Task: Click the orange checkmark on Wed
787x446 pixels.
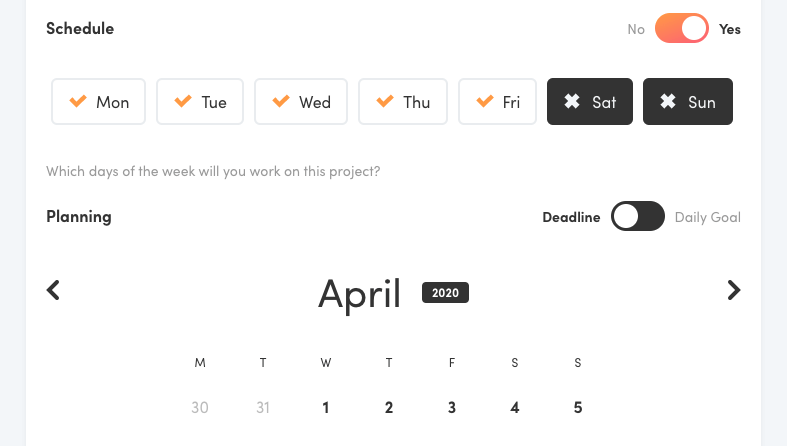Action: 281,101
